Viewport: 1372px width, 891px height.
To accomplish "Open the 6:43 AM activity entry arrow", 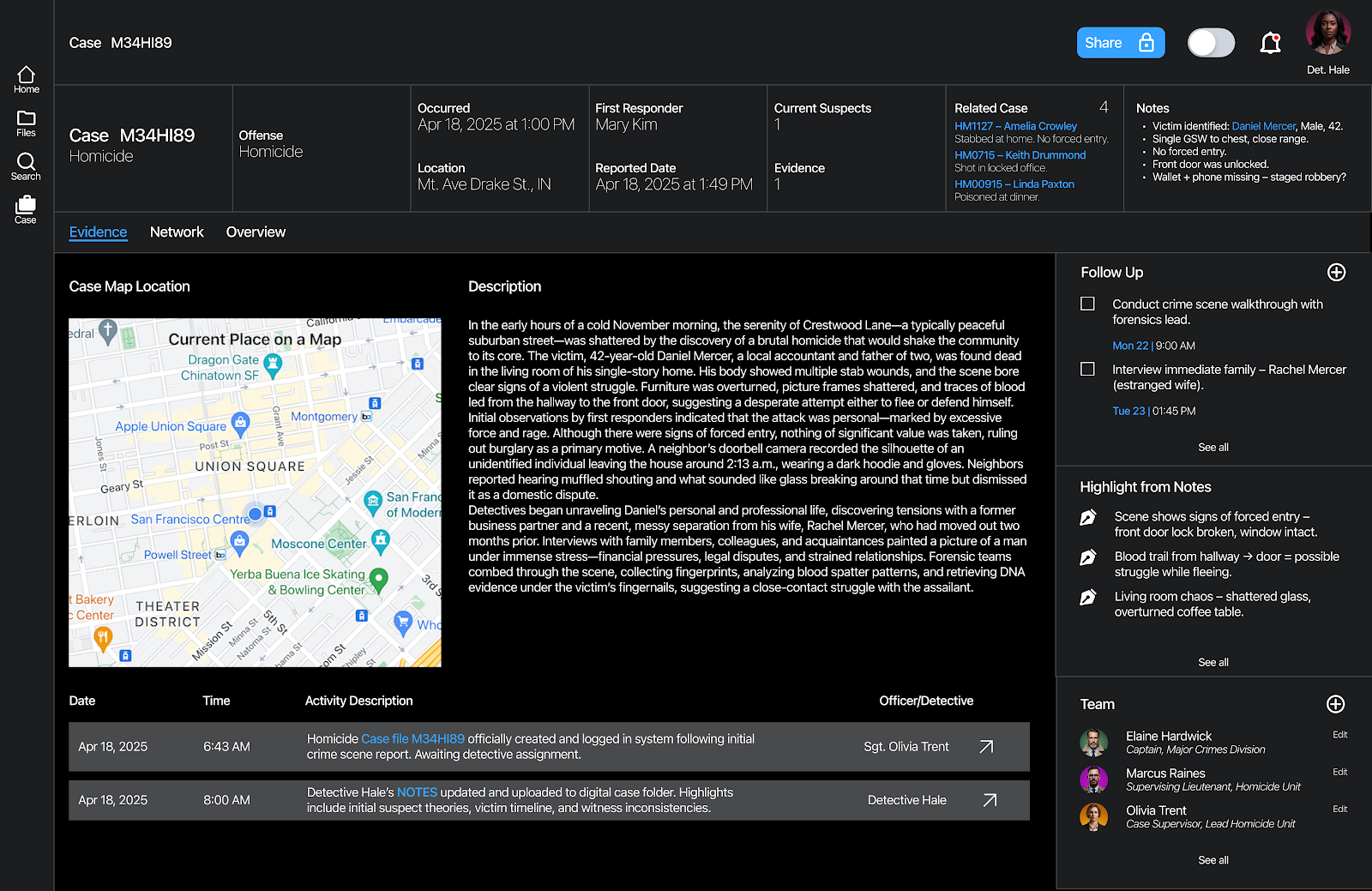I will pos(986,747).
